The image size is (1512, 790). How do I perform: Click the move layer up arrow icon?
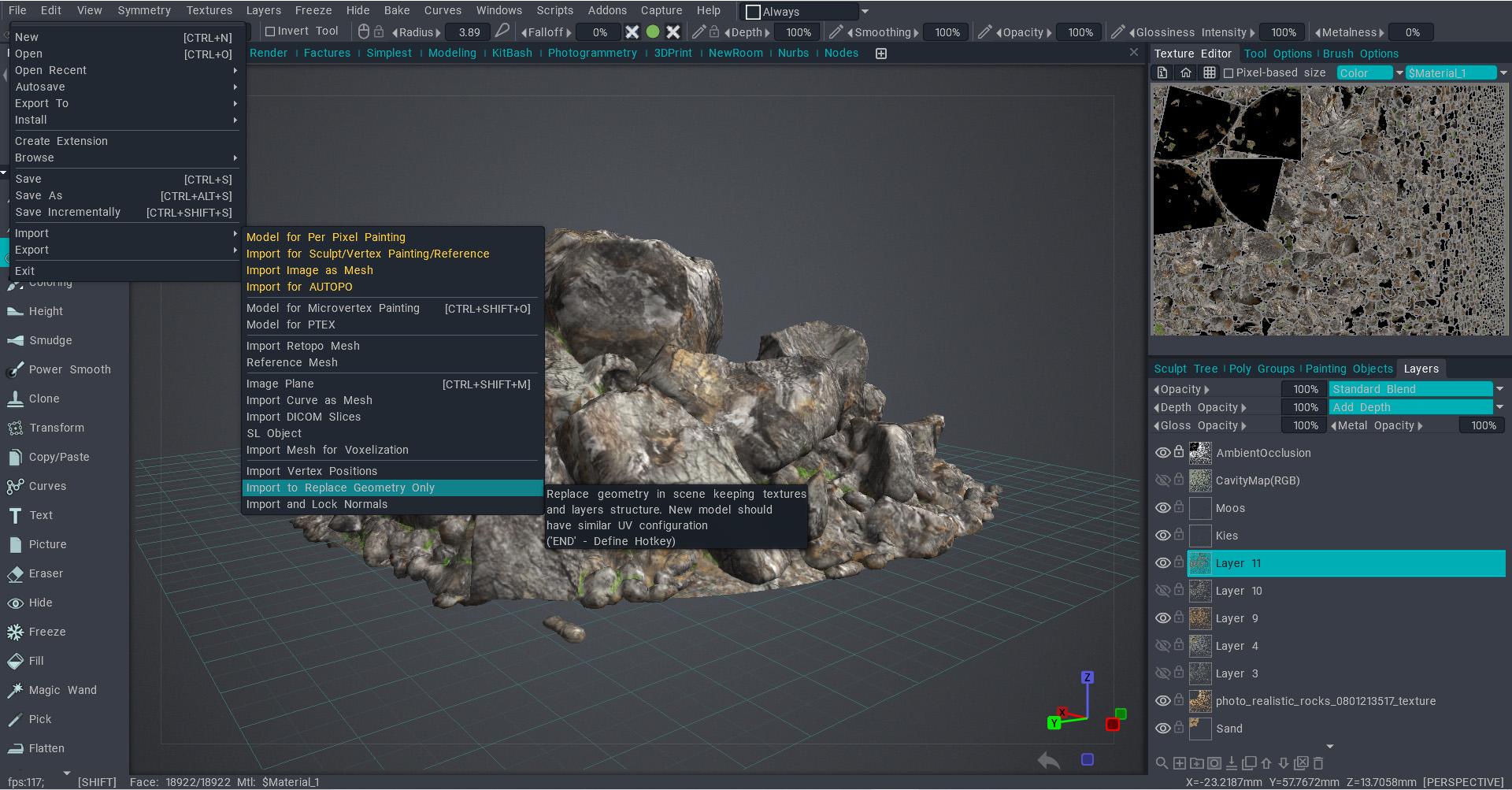(1266, 763)
